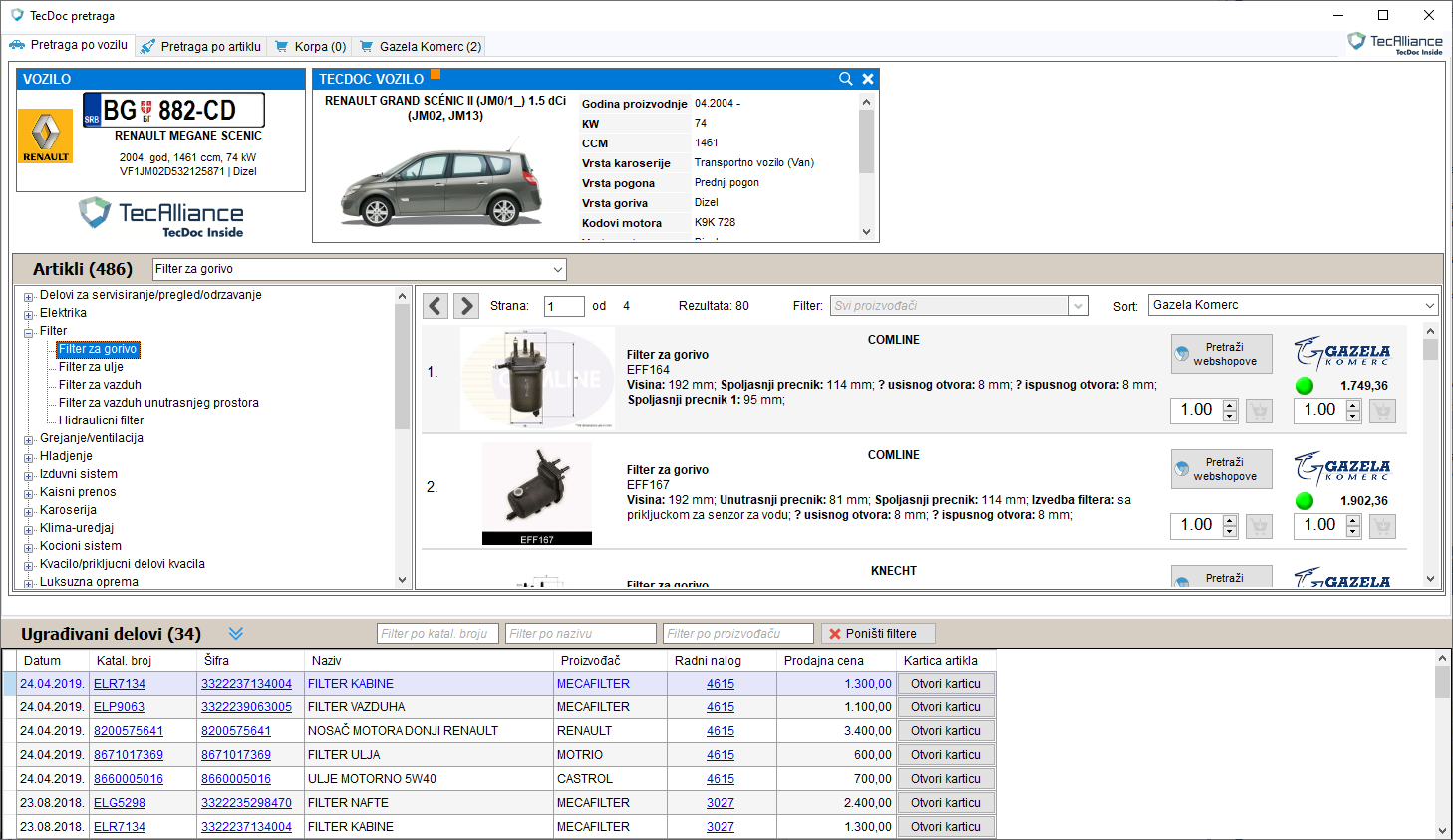Click the Renault brand logo
Screen dimensions: 1453x840
(x=46, y=136)
